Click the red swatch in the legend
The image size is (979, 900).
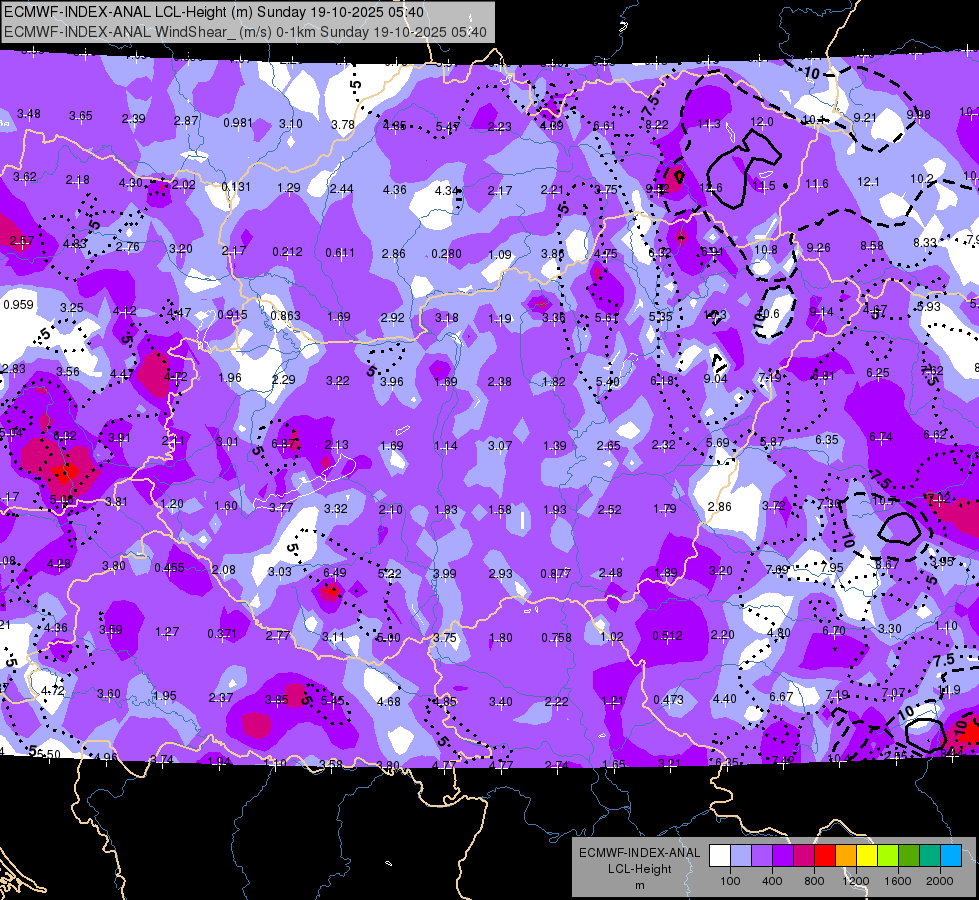825,856
